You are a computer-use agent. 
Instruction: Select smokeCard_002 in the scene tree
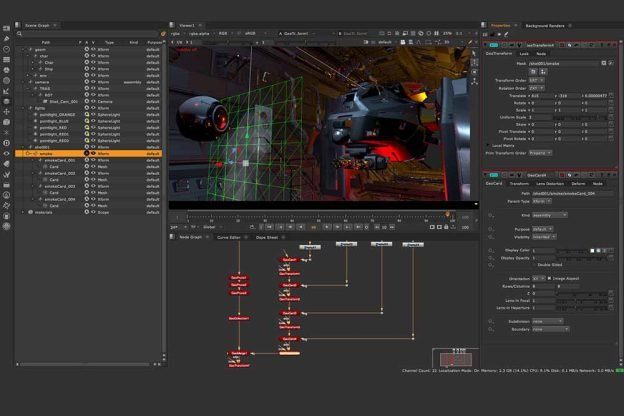click(x=60, y=173)
